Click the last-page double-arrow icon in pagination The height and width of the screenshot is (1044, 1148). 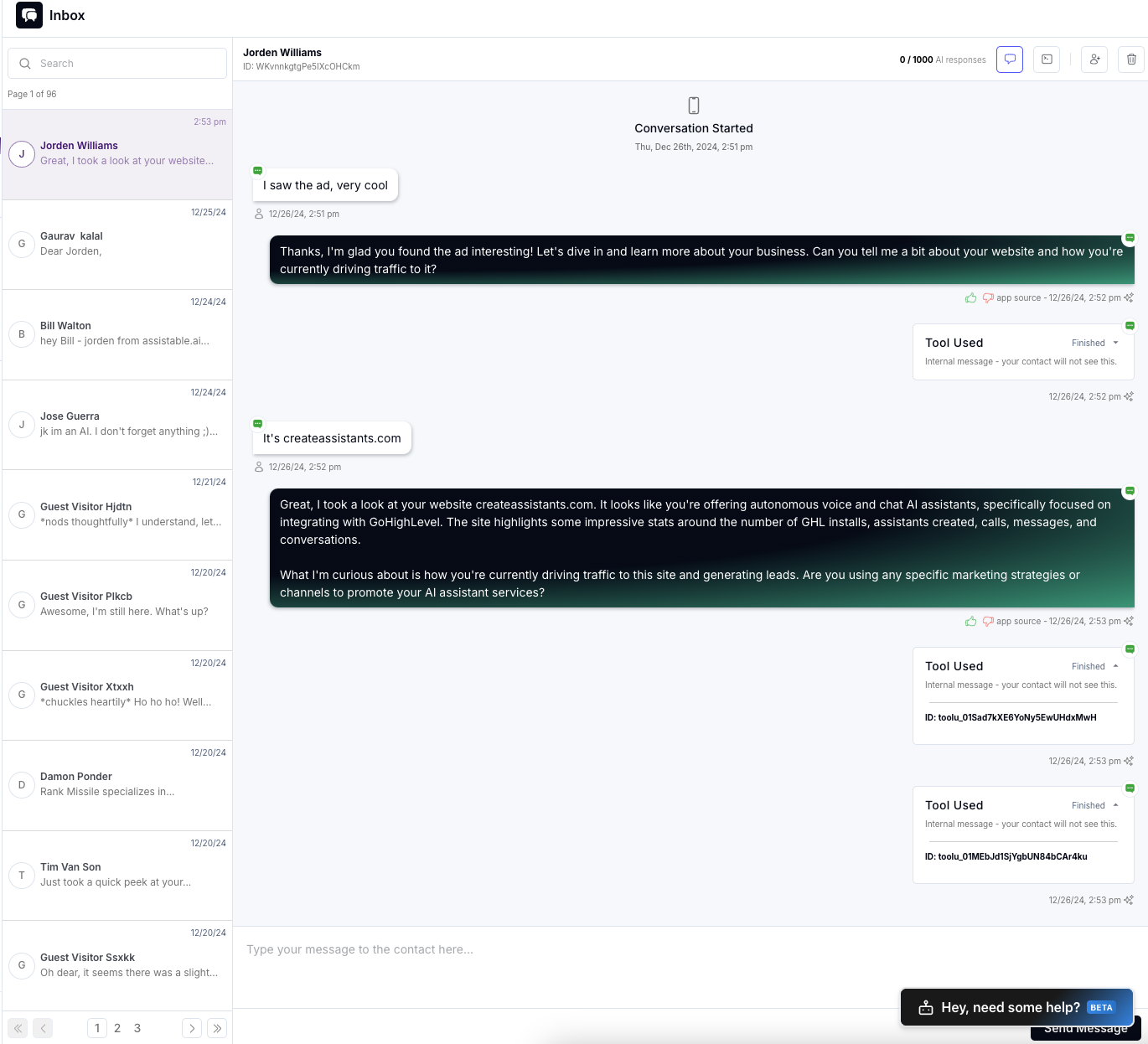(x=217, y=1028)
